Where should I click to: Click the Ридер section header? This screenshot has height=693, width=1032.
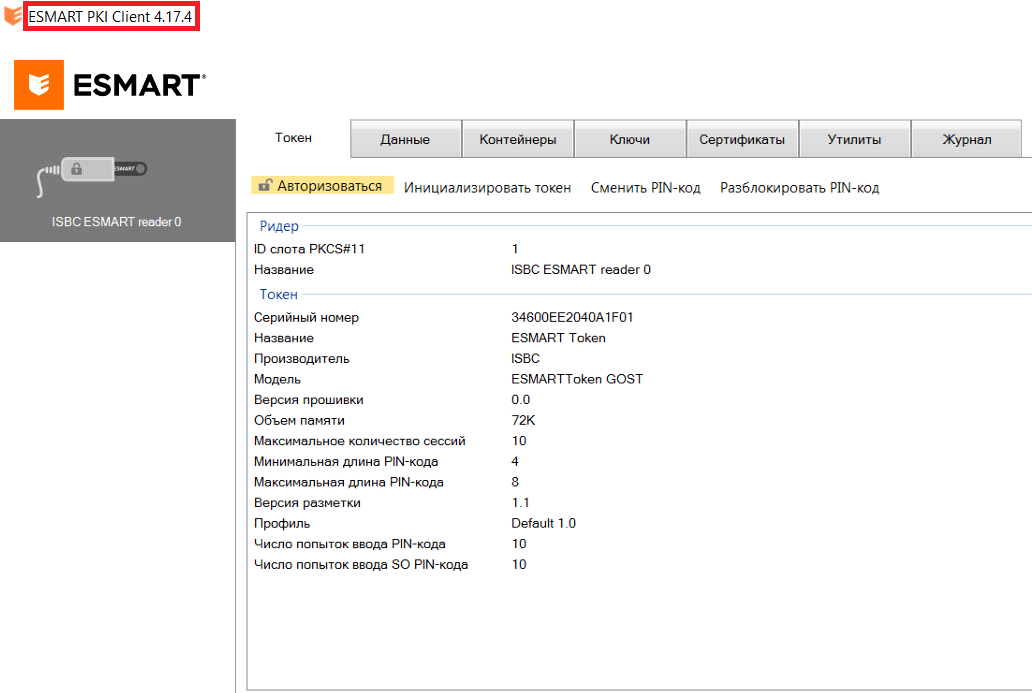(279, 227)
